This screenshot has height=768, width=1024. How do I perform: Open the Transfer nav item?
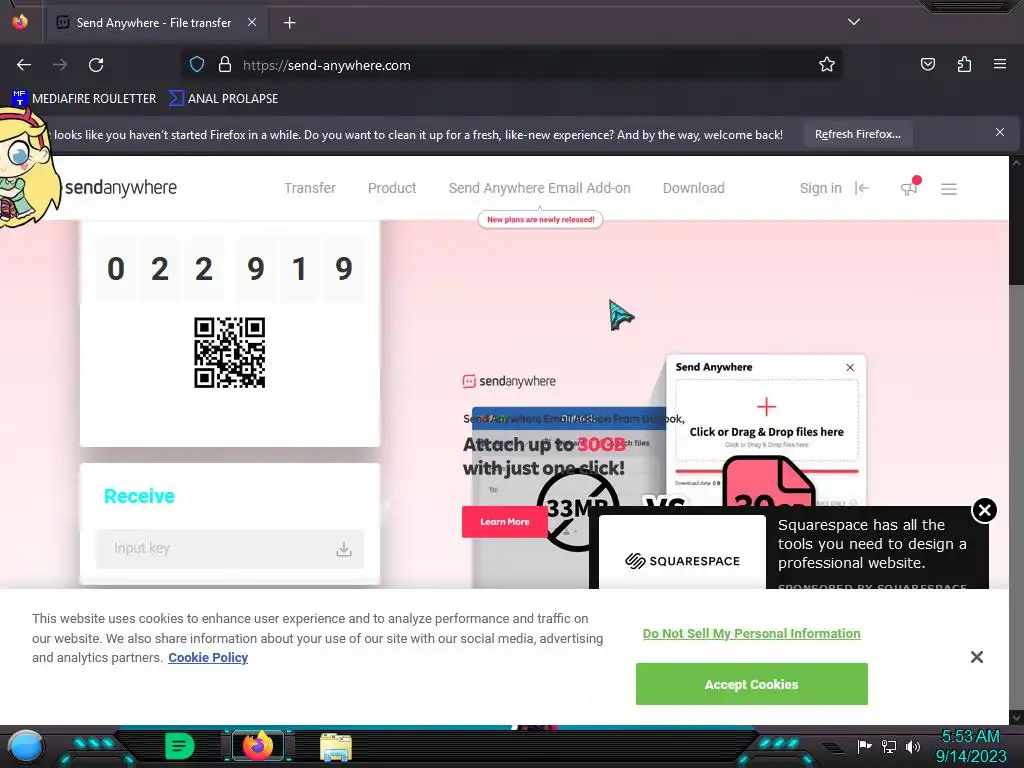[310, 188]
